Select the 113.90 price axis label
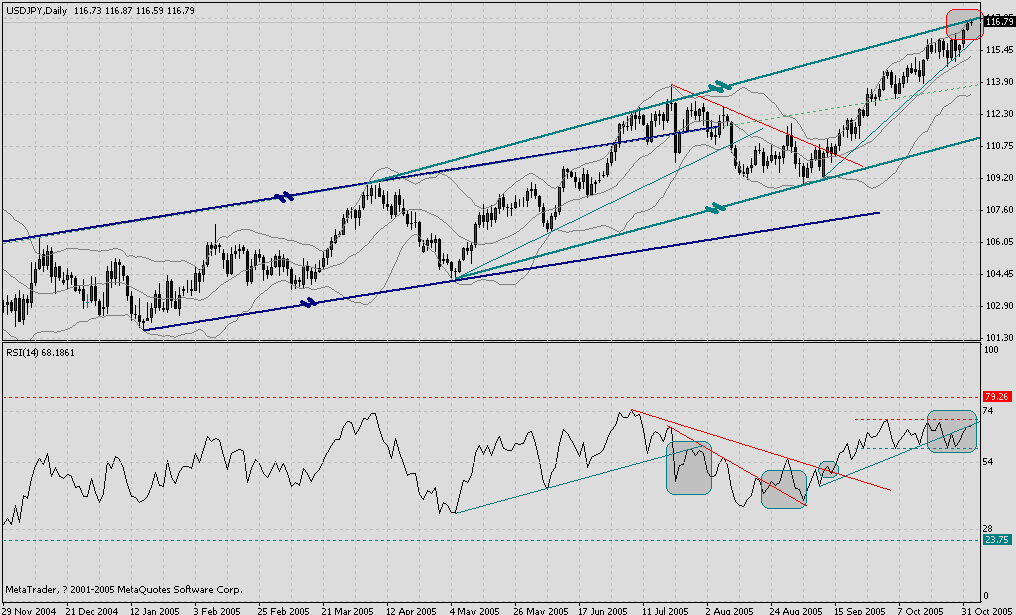The width and height of the screenshot is (1016, 615). pos(998,82)
